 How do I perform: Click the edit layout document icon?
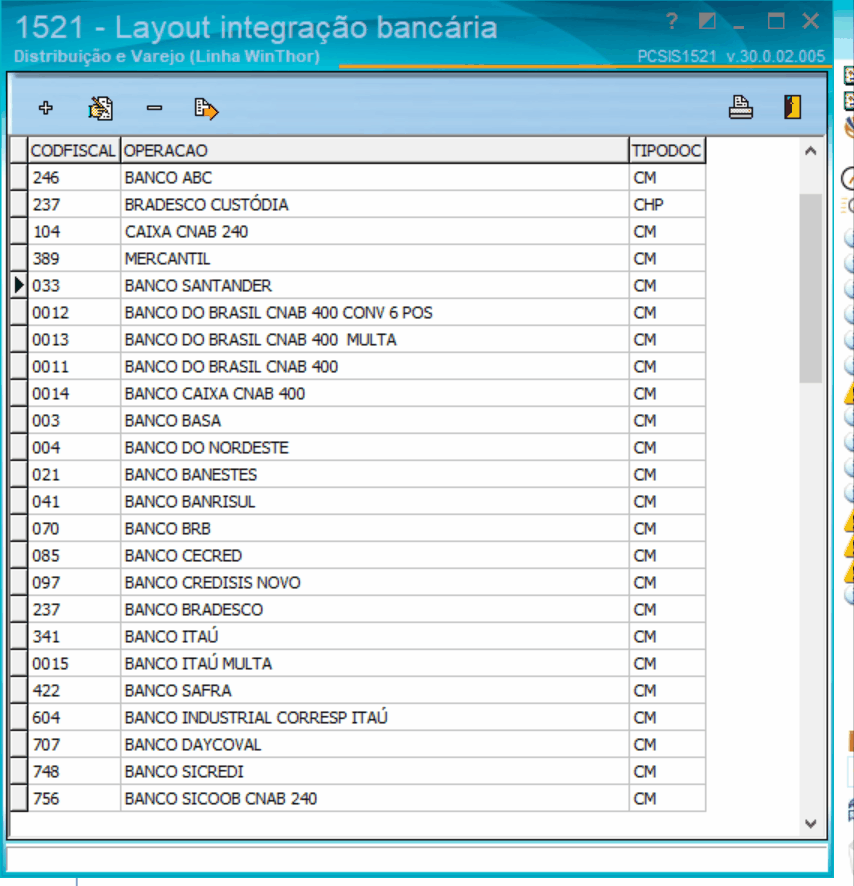coord(101,108)
